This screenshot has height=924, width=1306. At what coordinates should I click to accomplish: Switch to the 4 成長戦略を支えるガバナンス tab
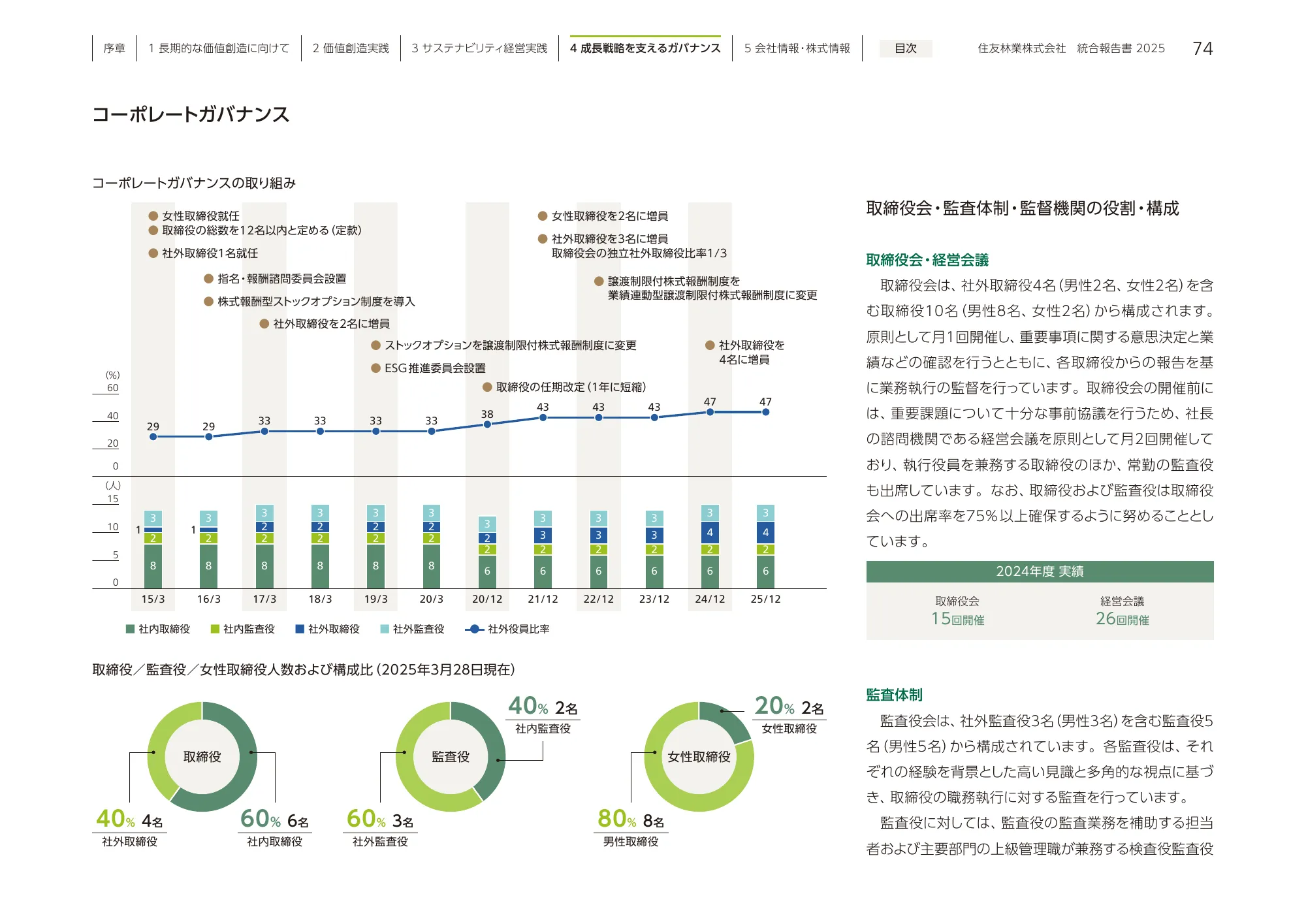coord(645,48)
